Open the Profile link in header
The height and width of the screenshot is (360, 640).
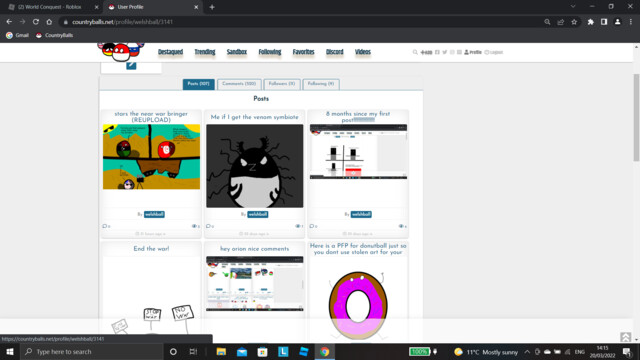(x=473, y=52)
